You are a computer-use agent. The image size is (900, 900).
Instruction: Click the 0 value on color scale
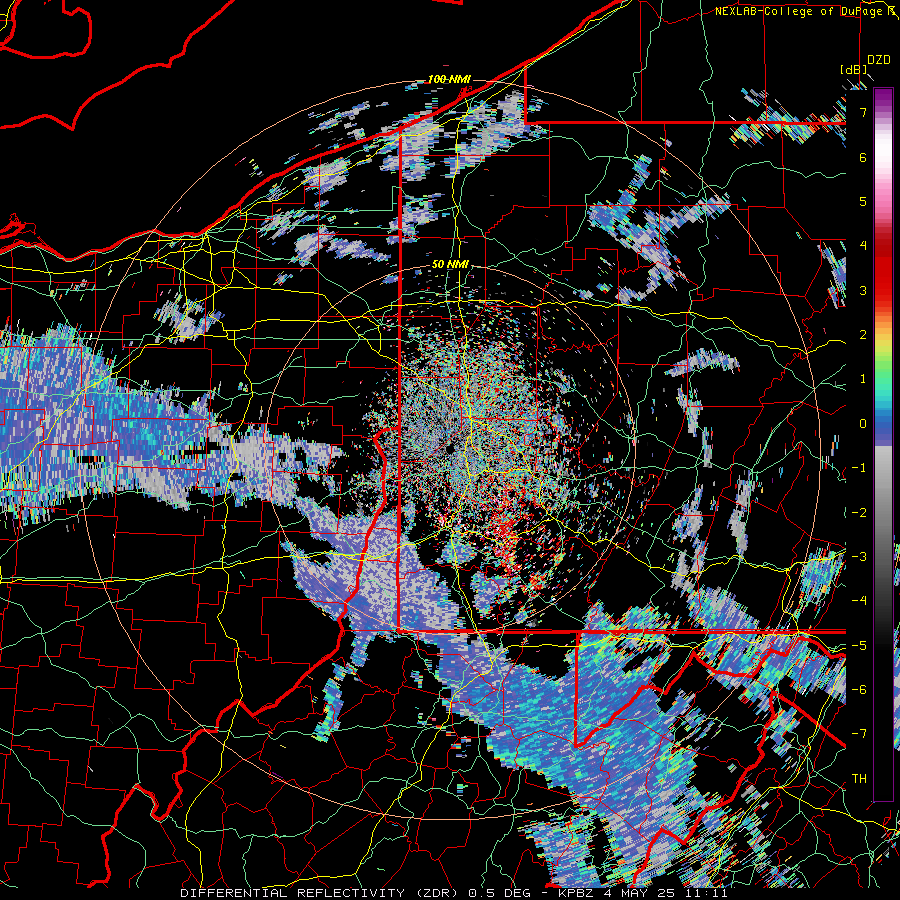(863, 424)
